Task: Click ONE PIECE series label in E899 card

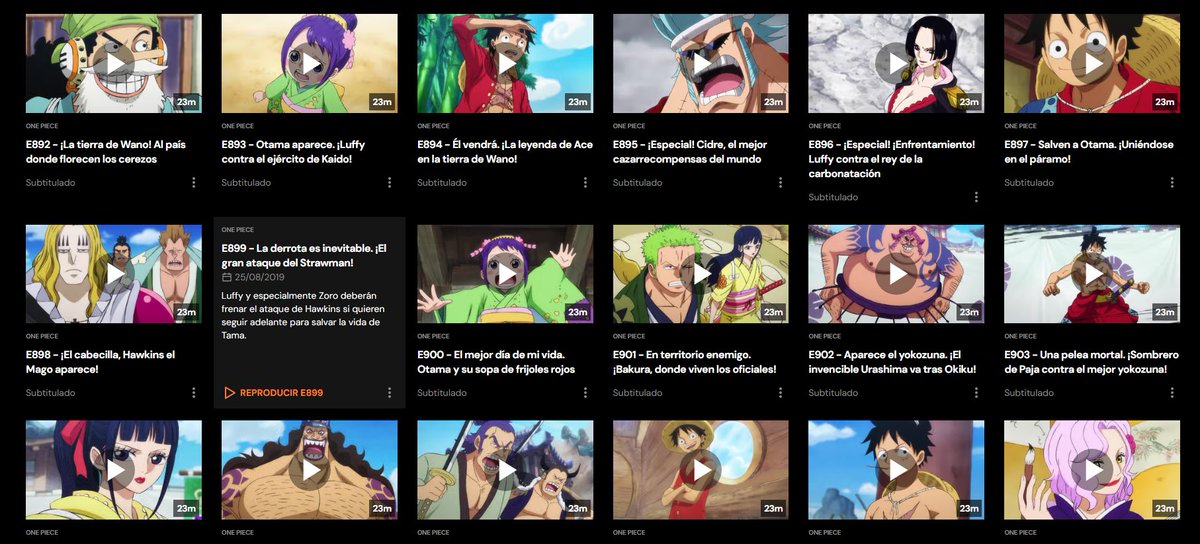Action: pyautogui.click(x=237, y=230)
